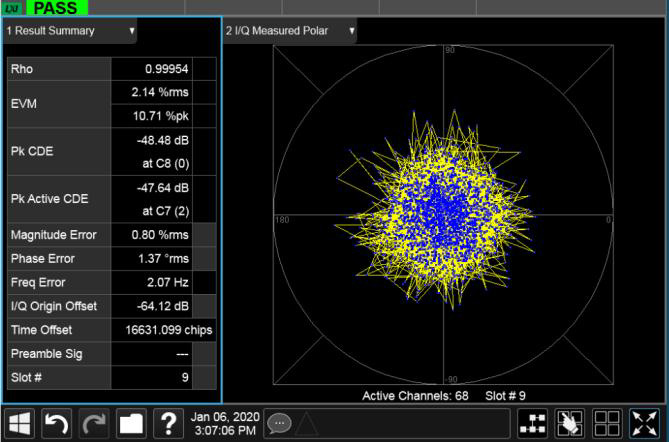This screenshot has height=442, width=669.
Task: Select the Rho row in results table
Action: pos(111,70)
